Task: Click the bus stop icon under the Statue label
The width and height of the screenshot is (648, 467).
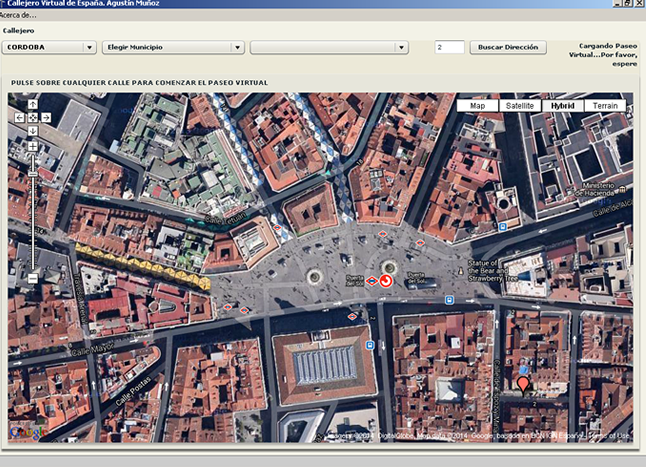Action: 449,300
